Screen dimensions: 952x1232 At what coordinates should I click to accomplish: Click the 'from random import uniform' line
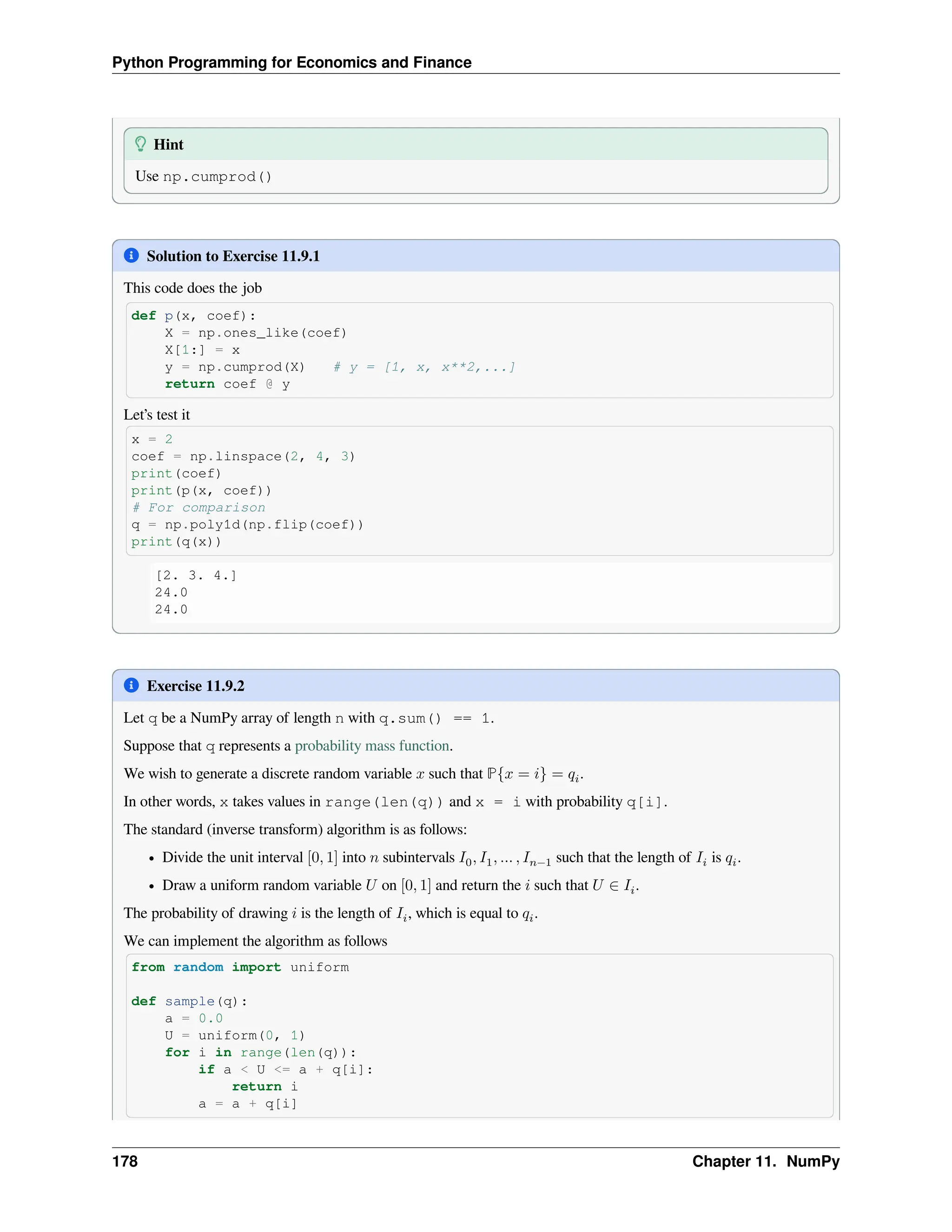point(240,967)
